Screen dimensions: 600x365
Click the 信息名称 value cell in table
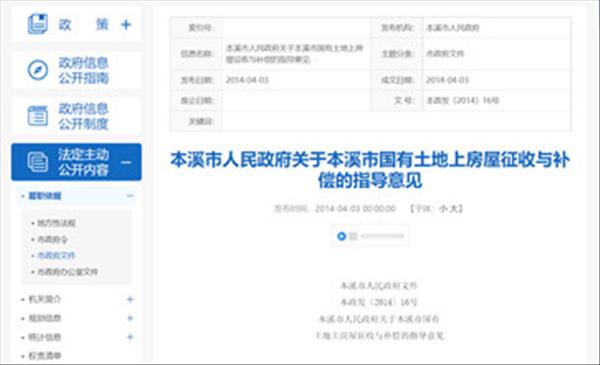click(296, 54)
